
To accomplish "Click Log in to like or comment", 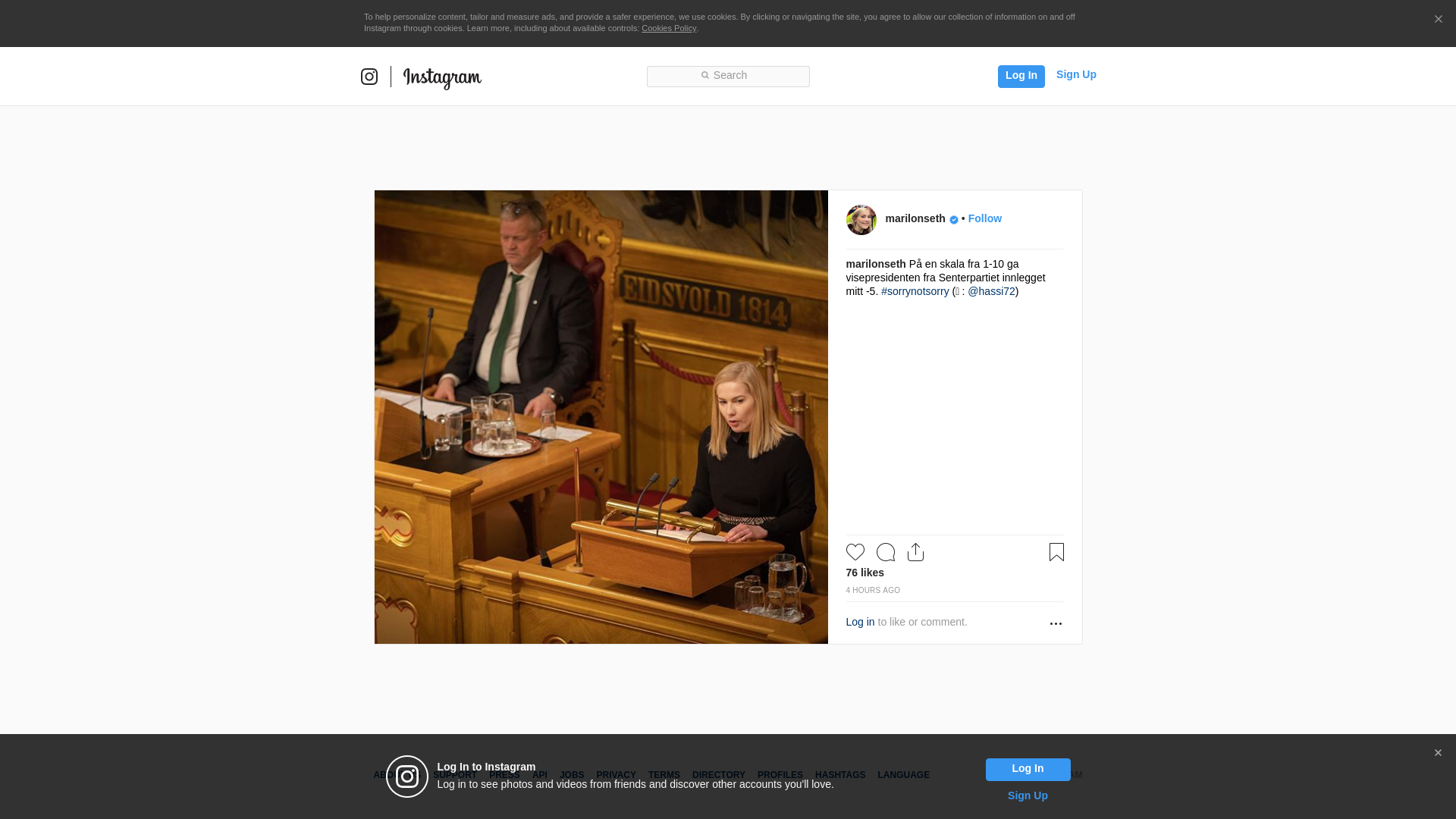I will 860,622.
